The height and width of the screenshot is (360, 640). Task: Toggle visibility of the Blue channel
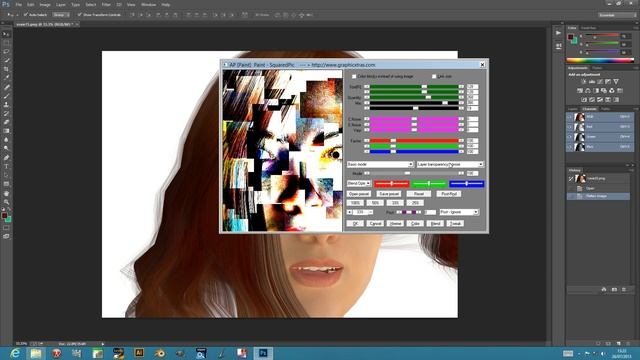pos(570,146)
